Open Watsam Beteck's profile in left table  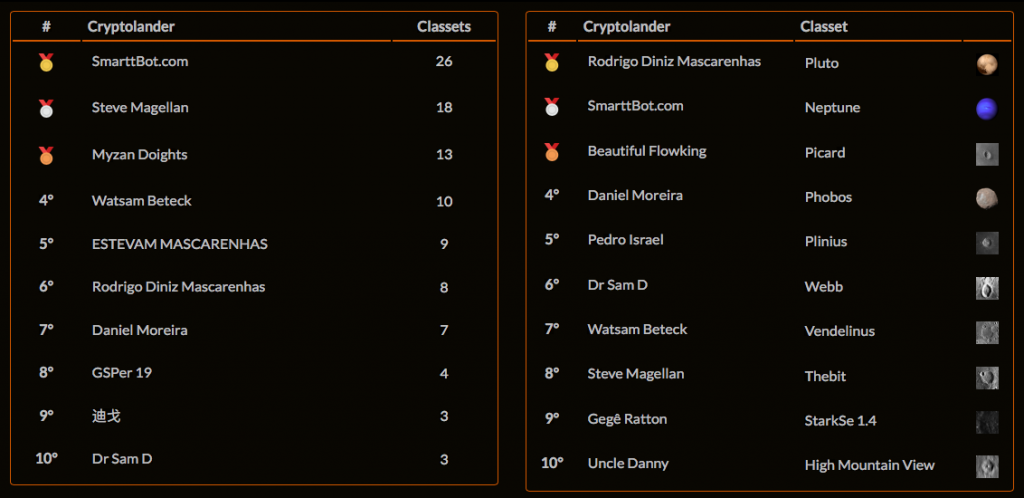point(142,201)
